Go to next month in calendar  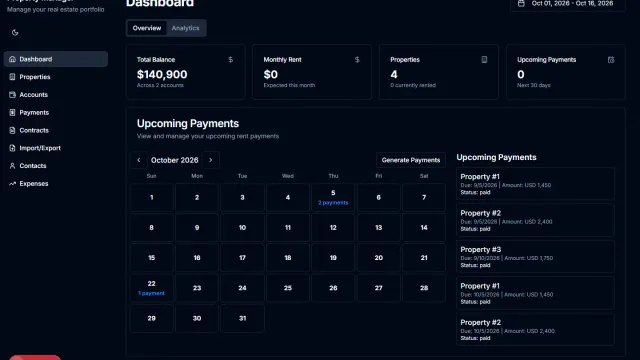point(211,160)
